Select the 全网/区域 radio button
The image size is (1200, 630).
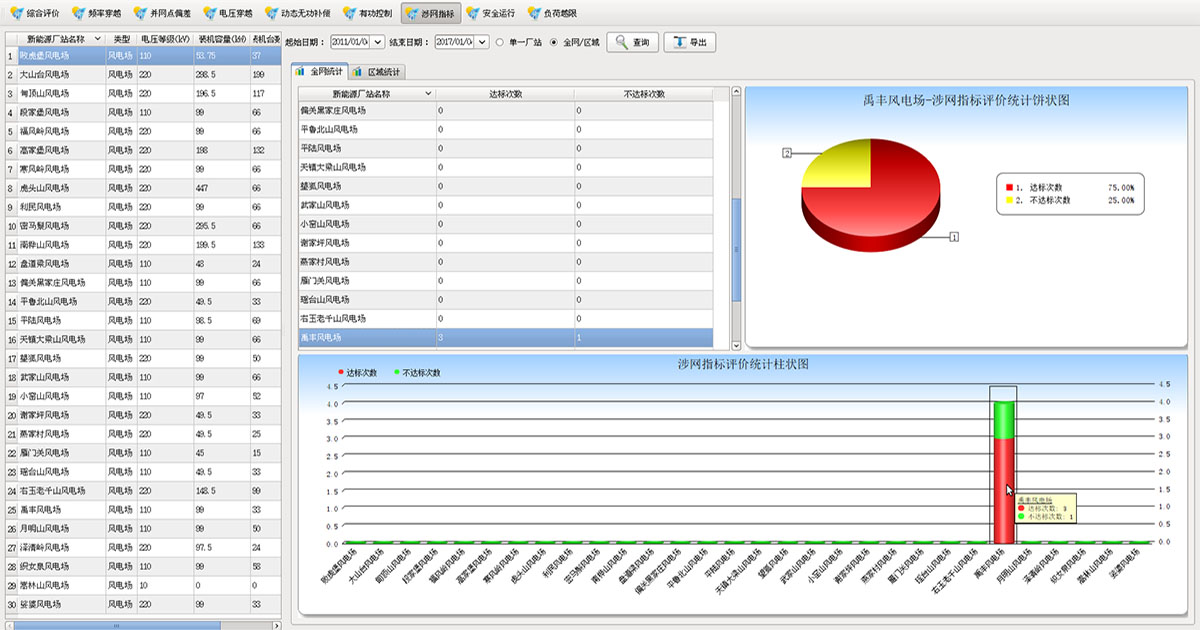point(554,43)
